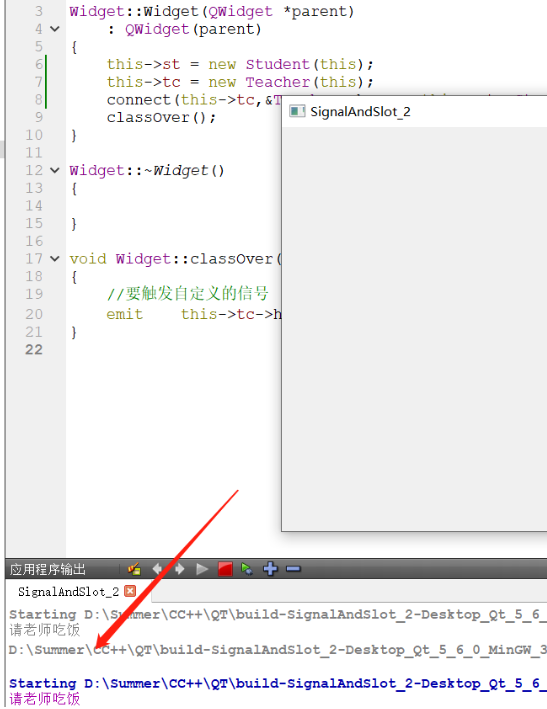Click the SignalAndSlot_2 window title icon
547x709 pixels.
tap(297, 111)
